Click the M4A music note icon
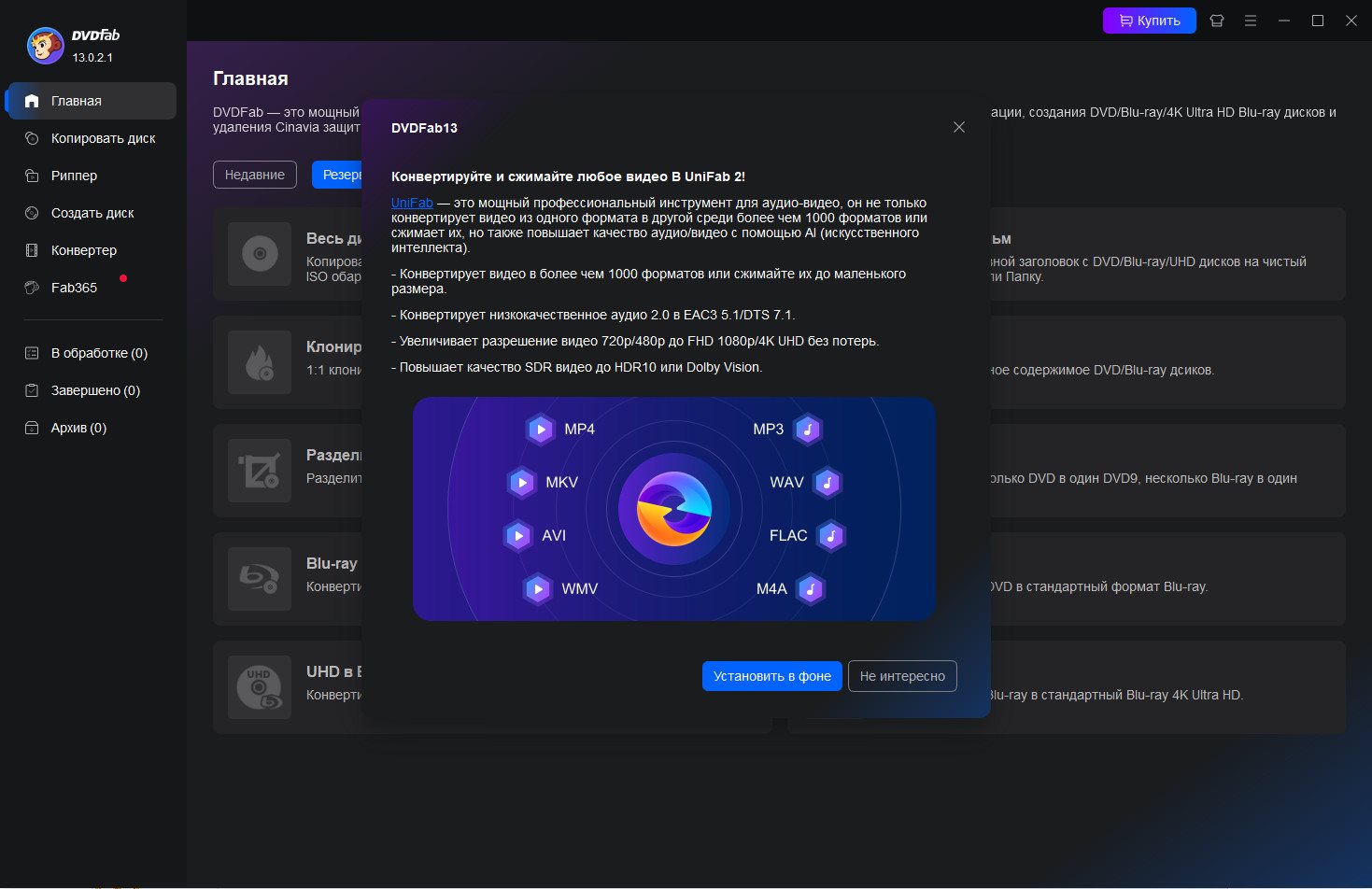1372x889 pixels. pos(811,589)
